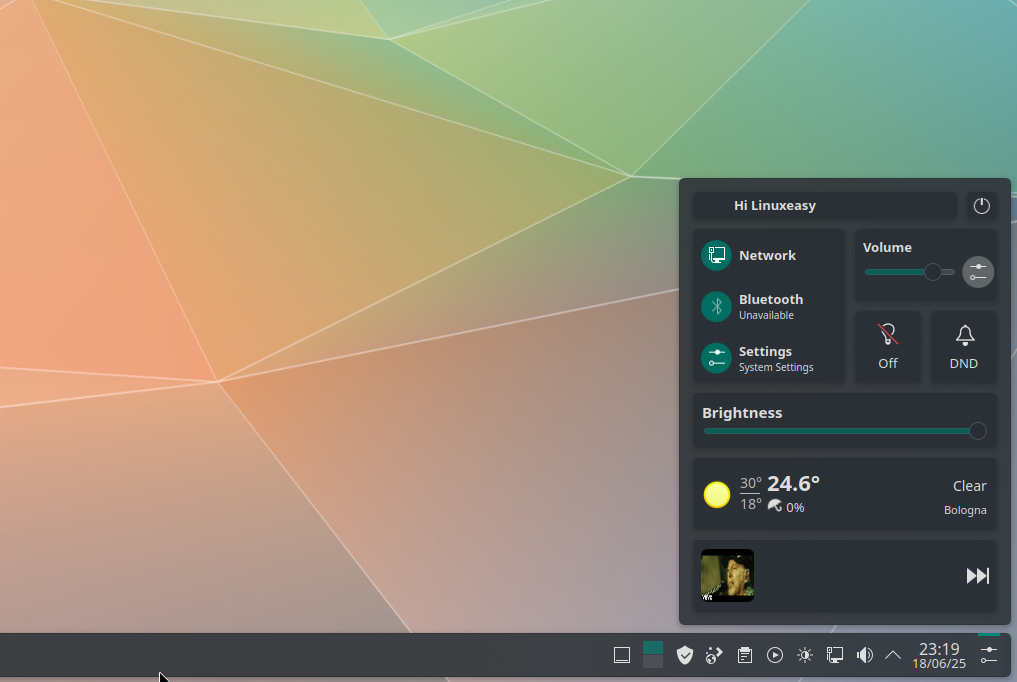Open the Network settings tile

(x=768, y=256)
